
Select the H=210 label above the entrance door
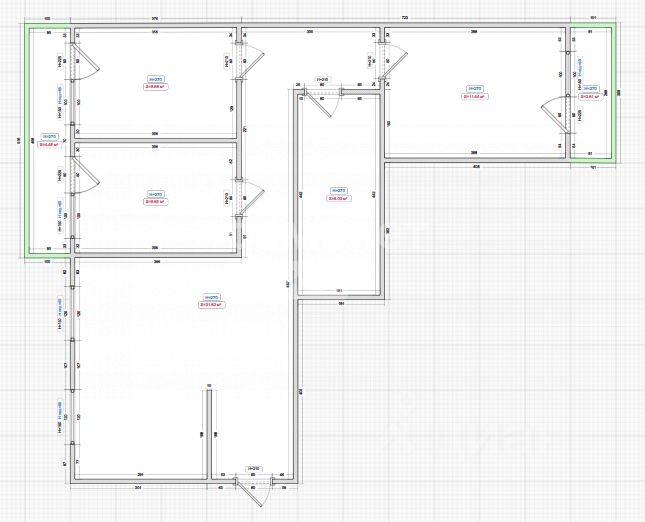(x=254, y=469)
